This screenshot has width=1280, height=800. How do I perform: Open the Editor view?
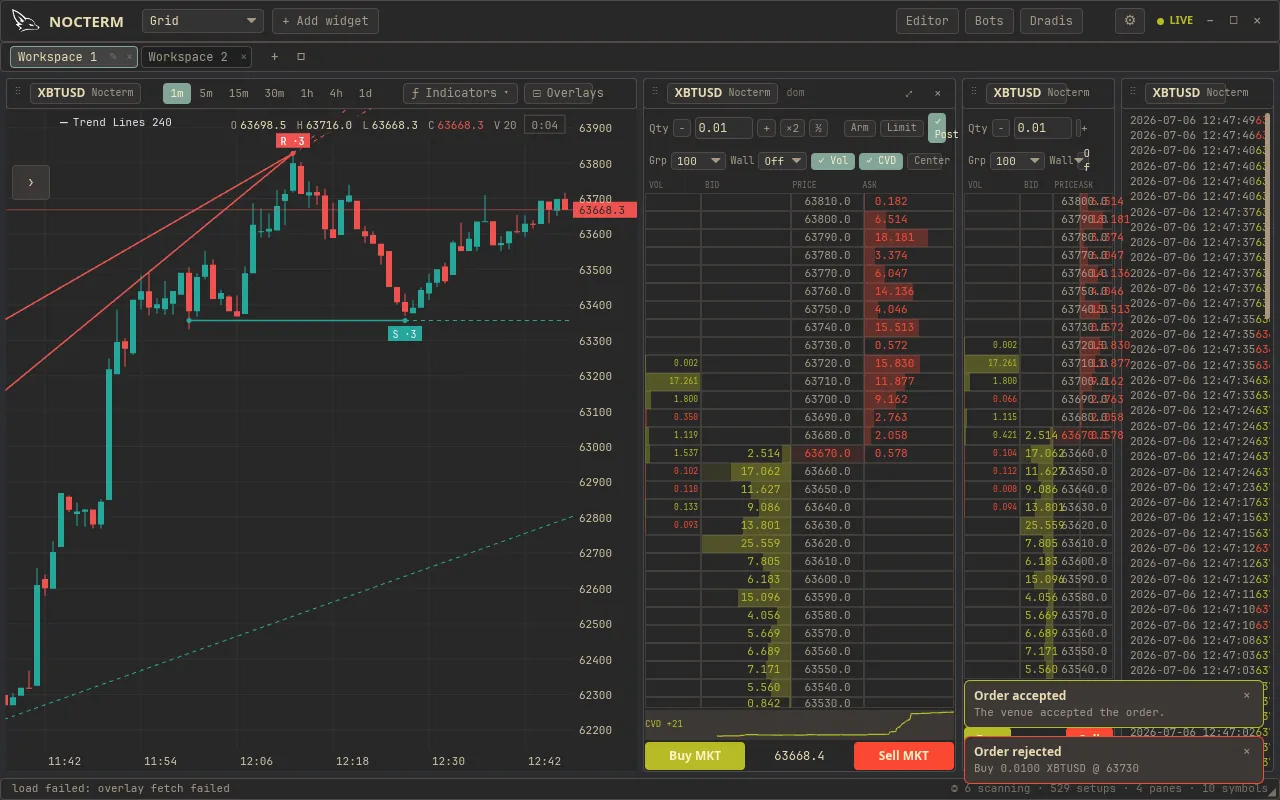pos(927,21)
